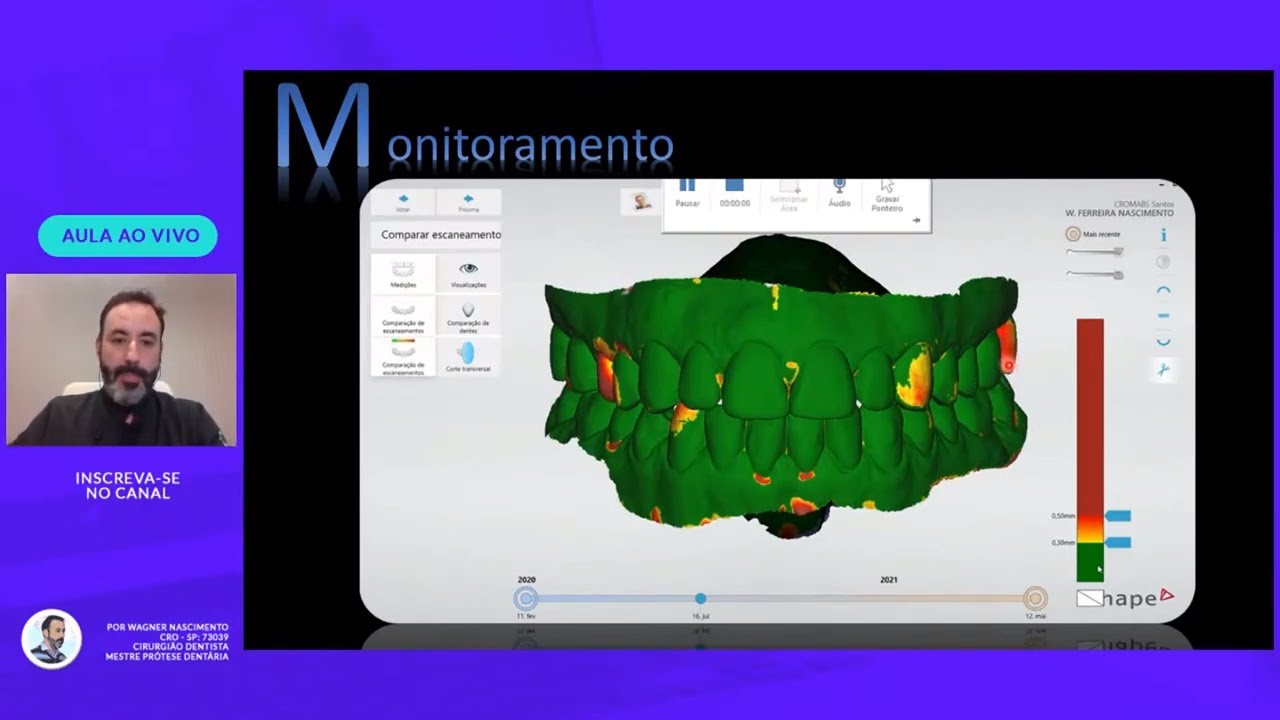The width and height of the screenshot is (1280, 720).
Task: Toggle Áudio microphone recording
Action: pos(840,193)
